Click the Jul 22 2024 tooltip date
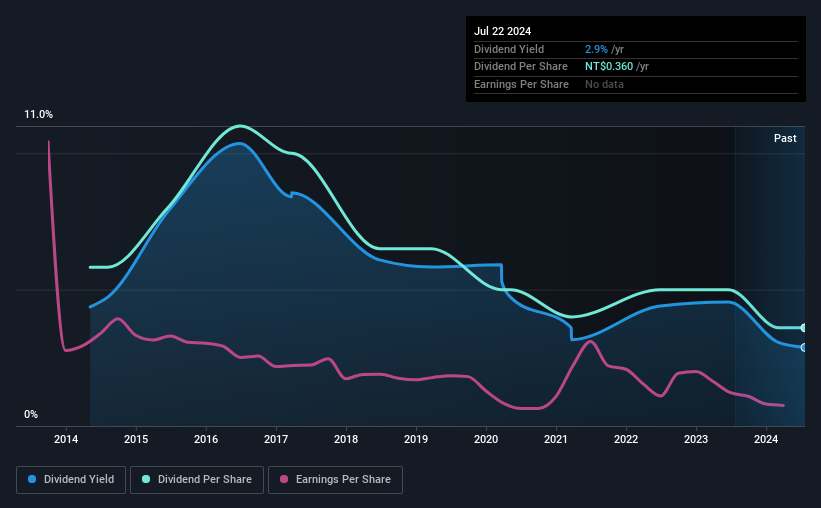Viewport: 821px width, 508px height. (502, 31)
